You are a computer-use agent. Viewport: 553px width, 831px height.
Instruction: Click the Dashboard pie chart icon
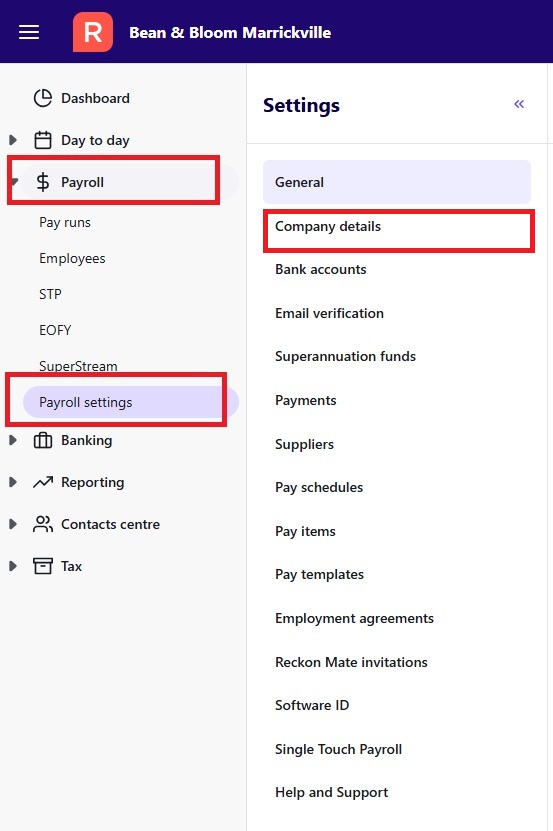43,98
